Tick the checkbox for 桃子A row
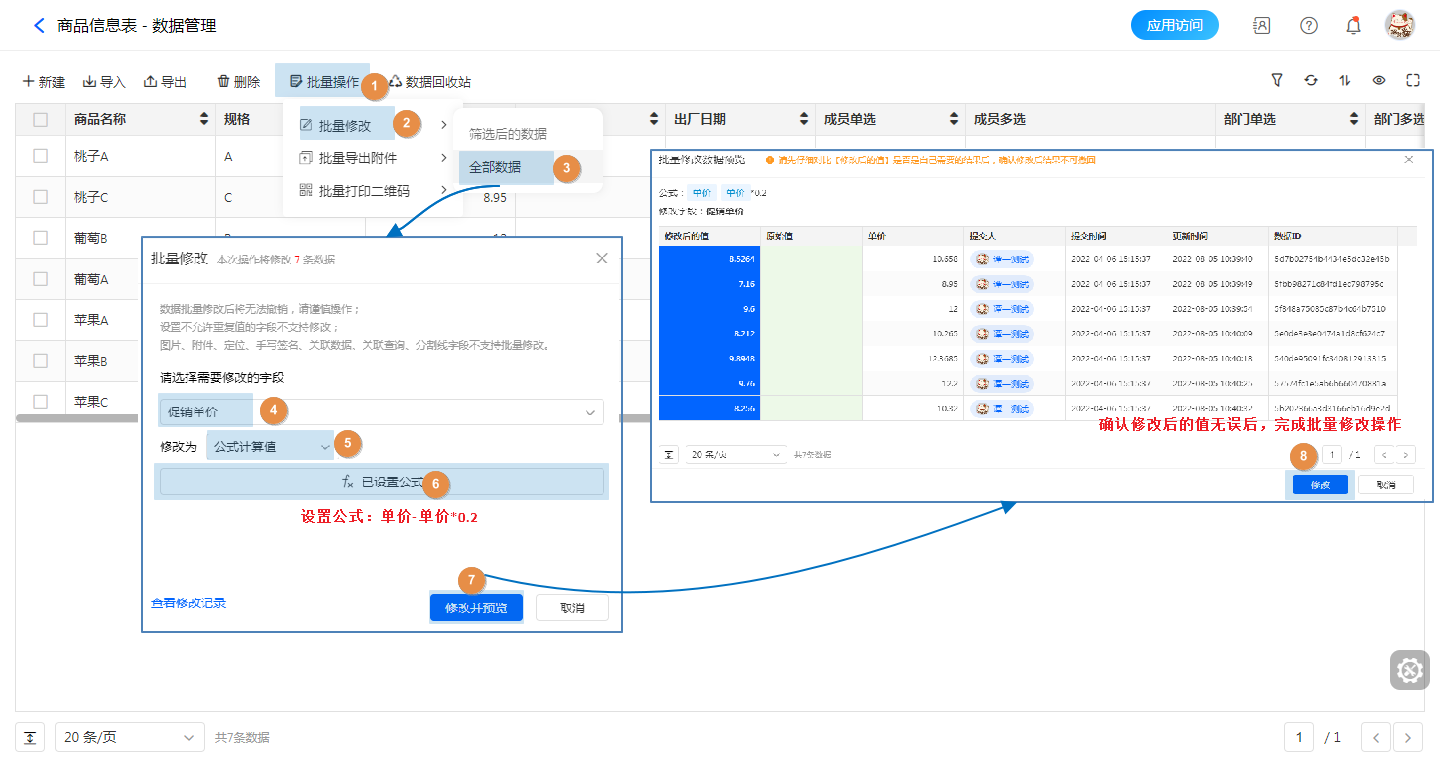Image resolution: width=1440 pixels, height=757 pixels. pos(41,156)
